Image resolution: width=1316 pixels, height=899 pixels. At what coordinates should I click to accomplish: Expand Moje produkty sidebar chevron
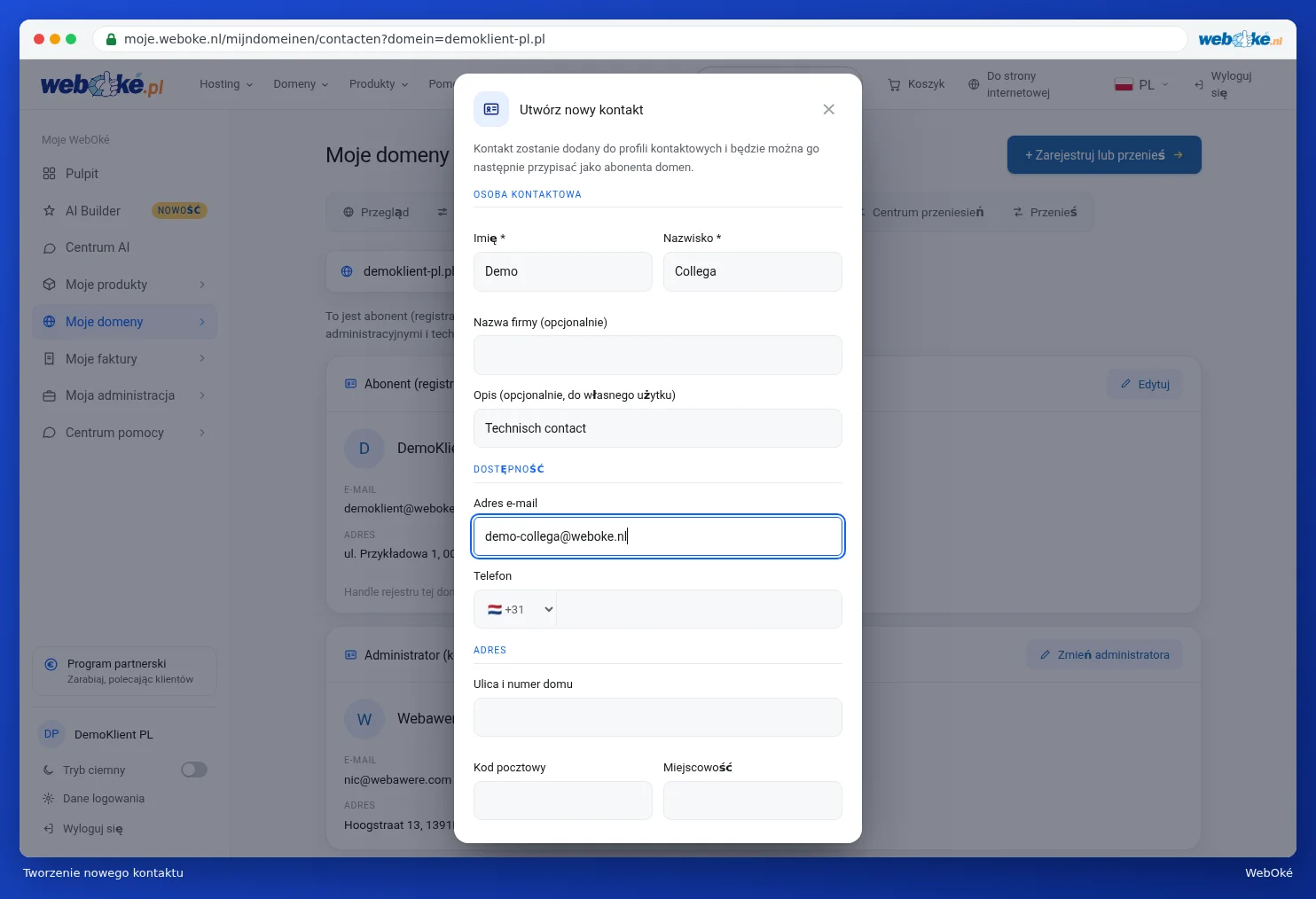click(202, 285)
